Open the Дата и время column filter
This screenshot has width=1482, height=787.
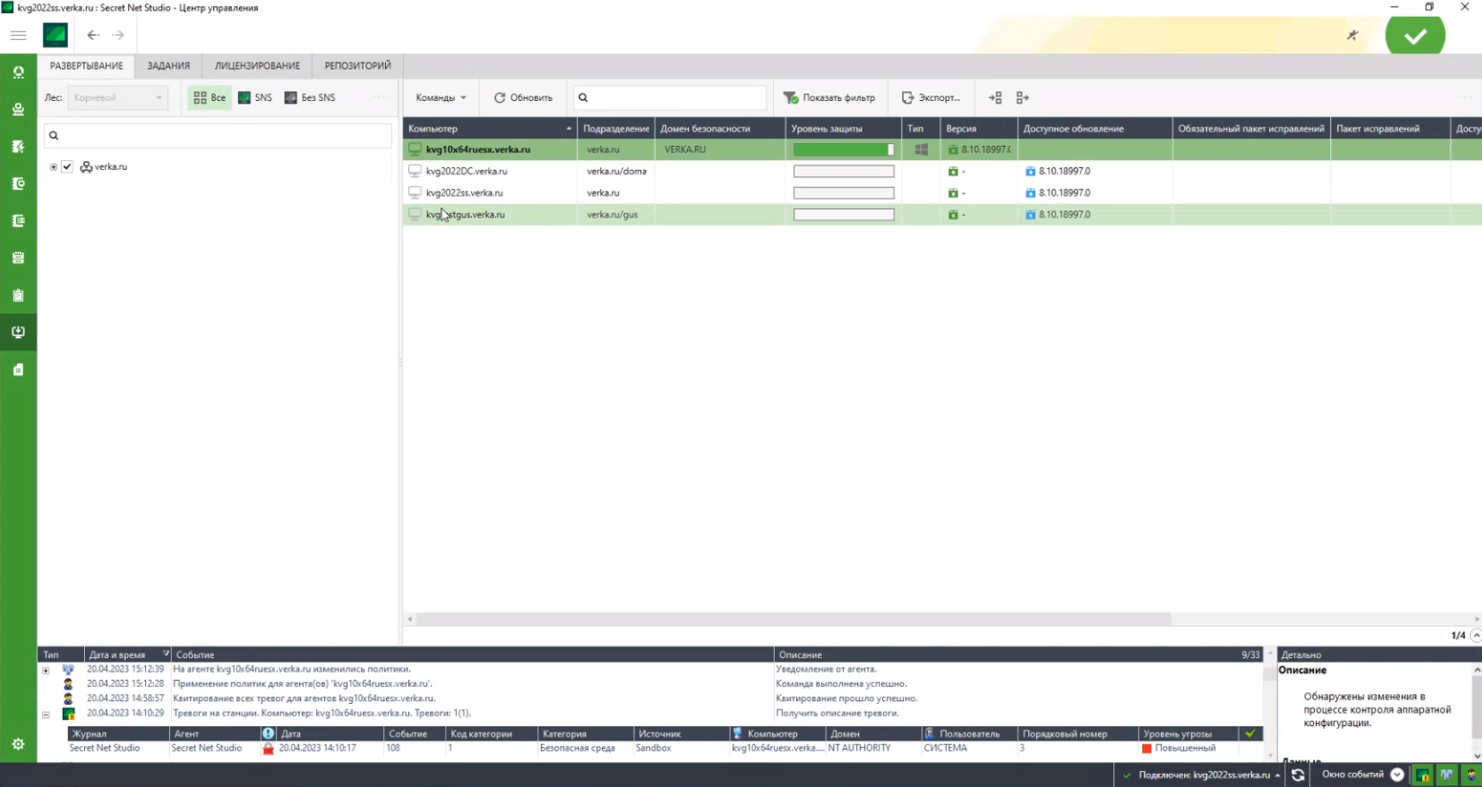tap(165, 654)
